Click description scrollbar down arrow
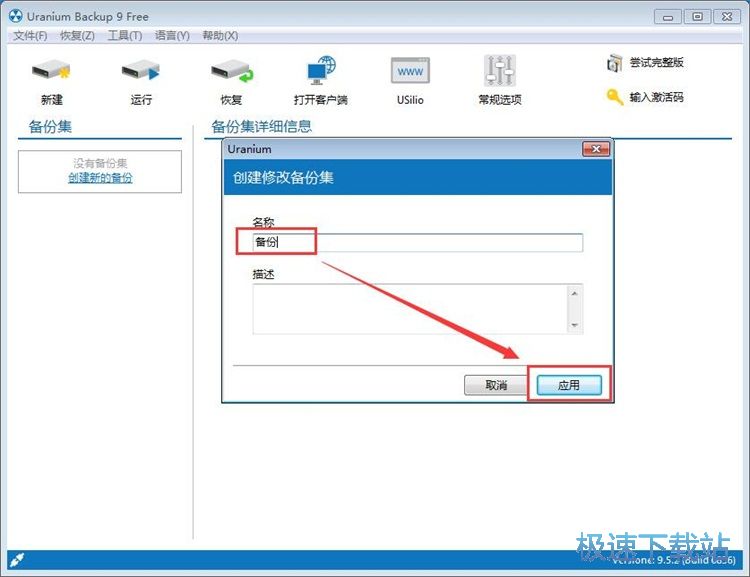The image size is (750, 577). coord(574,325)
